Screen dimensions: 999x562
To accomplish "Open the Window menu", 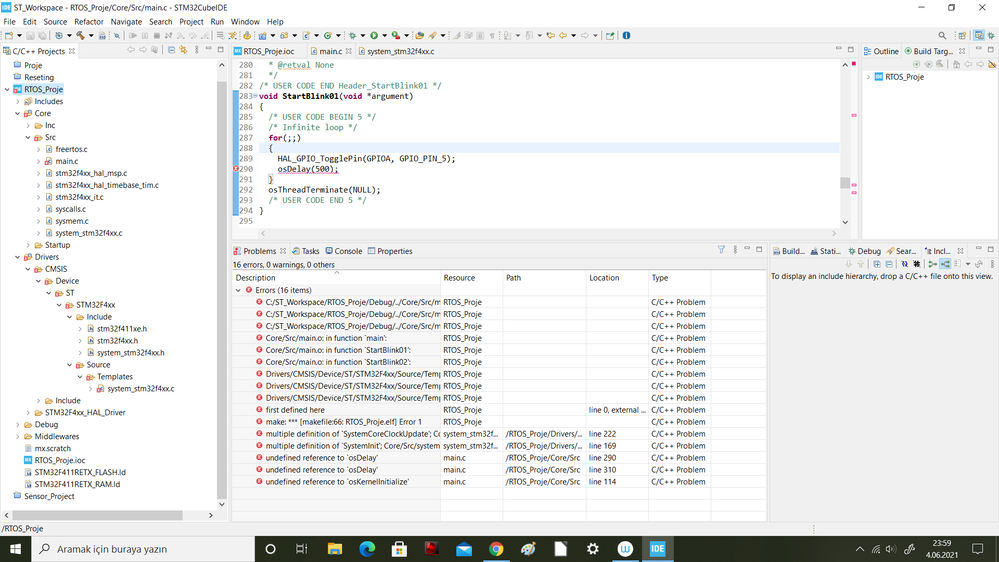I will tap(245, 22).
